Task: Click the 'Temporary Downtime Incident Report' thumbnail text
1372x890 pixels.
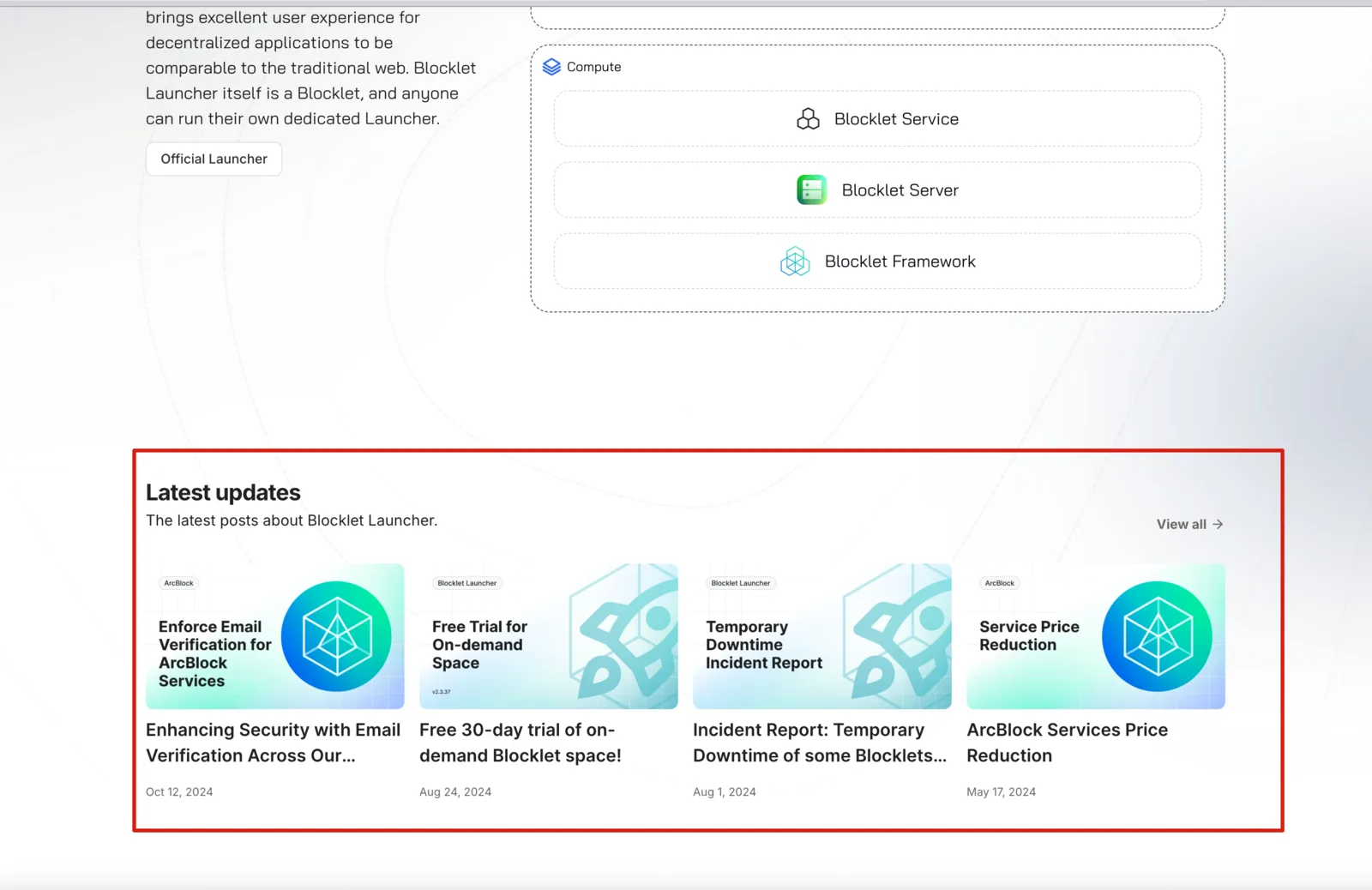Action: [764, 645]
